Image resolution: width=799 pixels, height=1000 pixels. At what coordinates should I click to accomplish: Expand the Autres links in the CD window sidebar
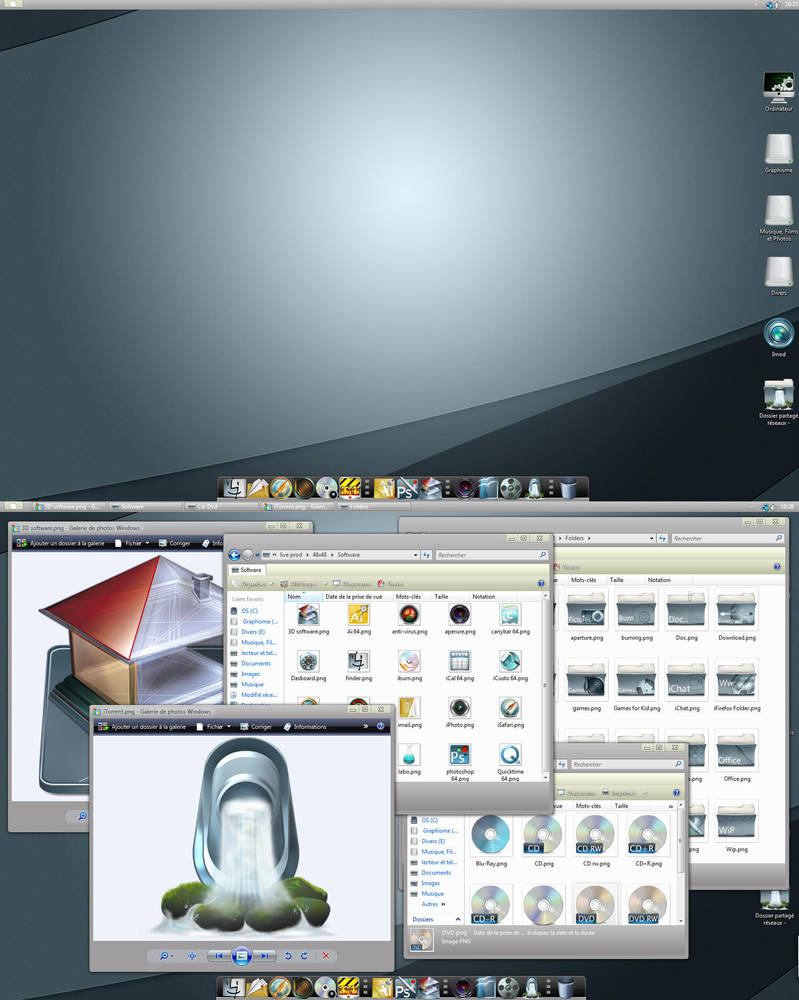(434, 904)
